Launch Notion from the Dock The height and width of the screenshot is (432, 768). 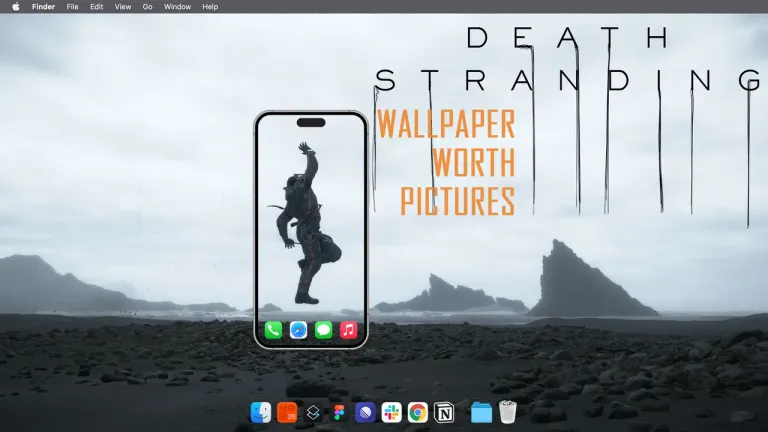click(444, 412)
